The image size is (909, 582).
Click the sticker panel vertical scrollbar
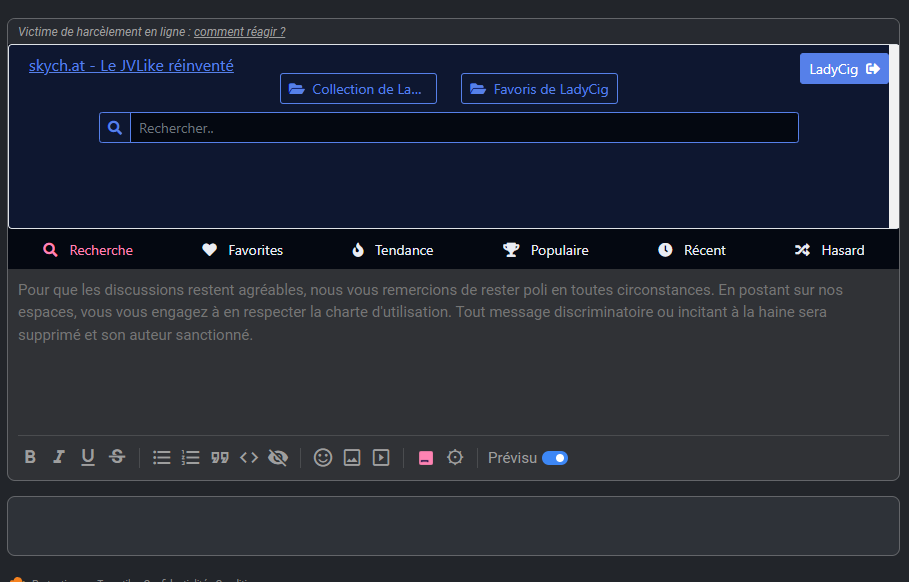[x=894, y=136]
